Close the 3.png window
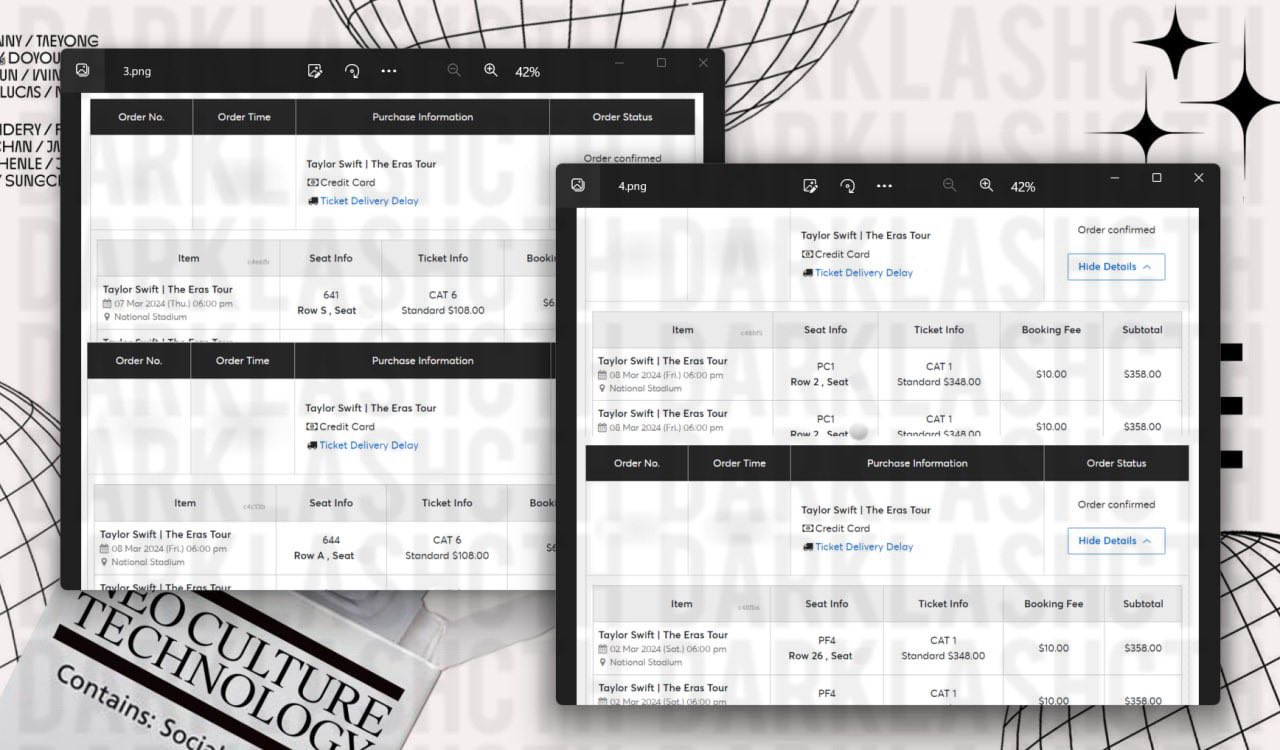This screenshot has height=750, width=1280. click(703, 63)
